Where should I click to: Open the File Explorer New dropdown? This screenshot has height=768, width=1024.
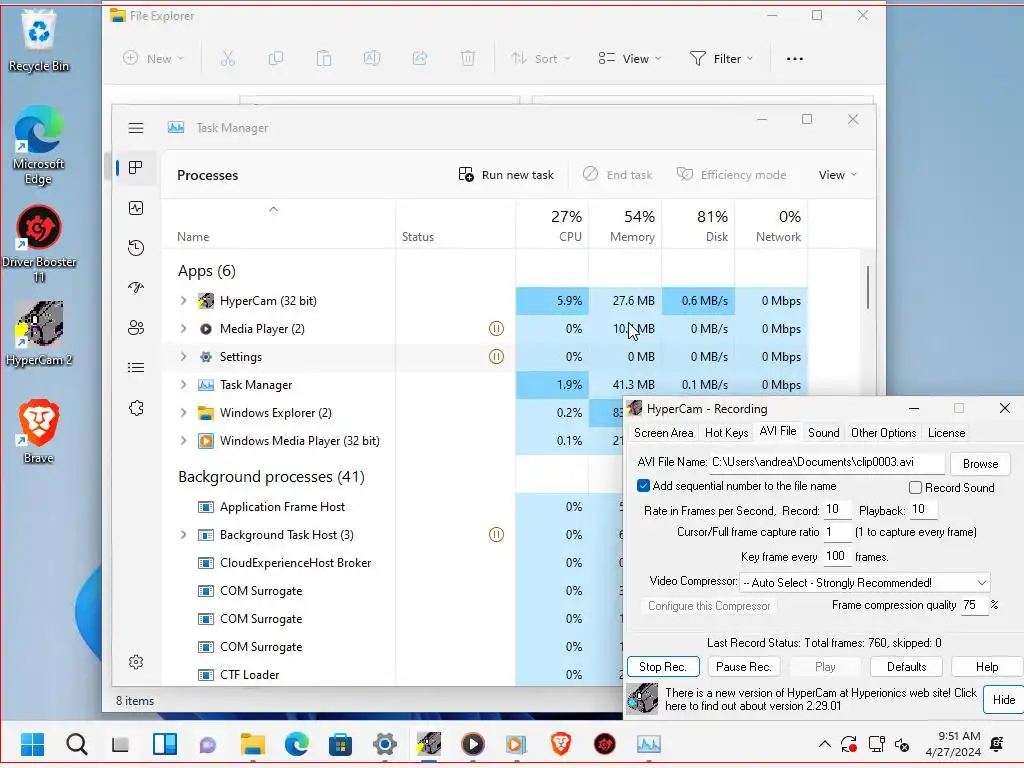(x=153, y=59)
